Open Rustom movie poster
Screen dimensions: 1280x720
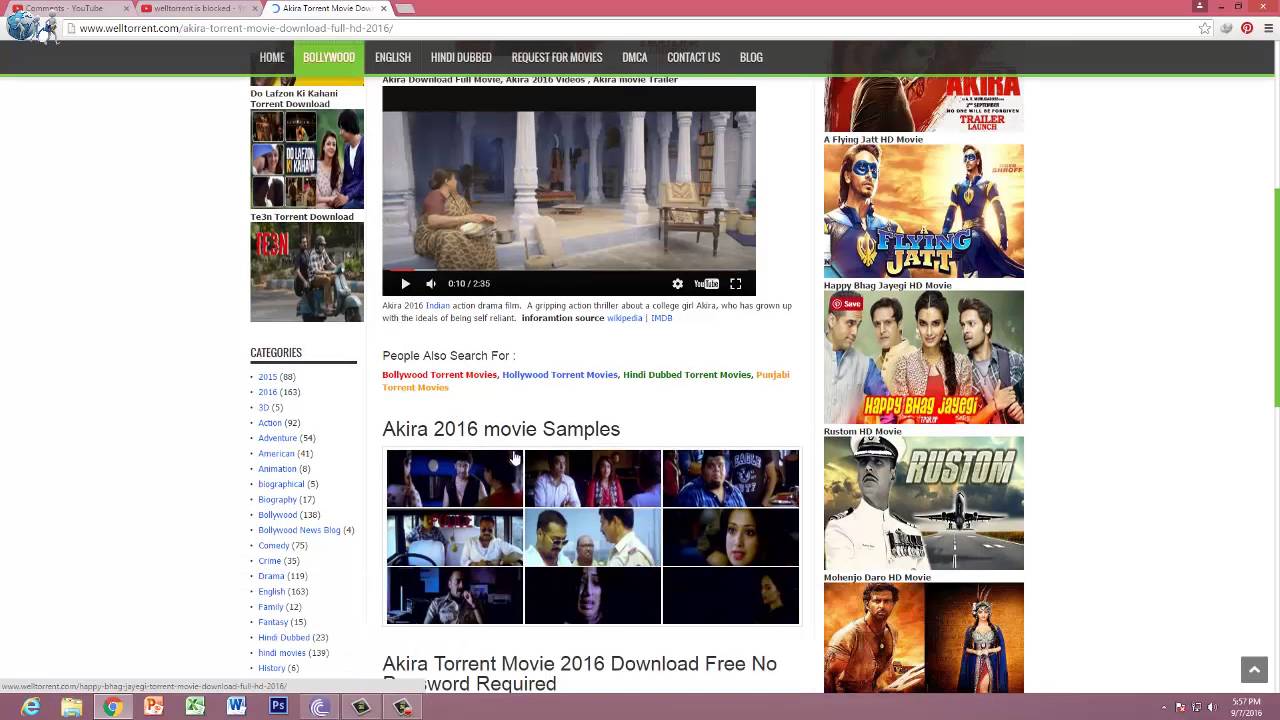coord(924,503)
